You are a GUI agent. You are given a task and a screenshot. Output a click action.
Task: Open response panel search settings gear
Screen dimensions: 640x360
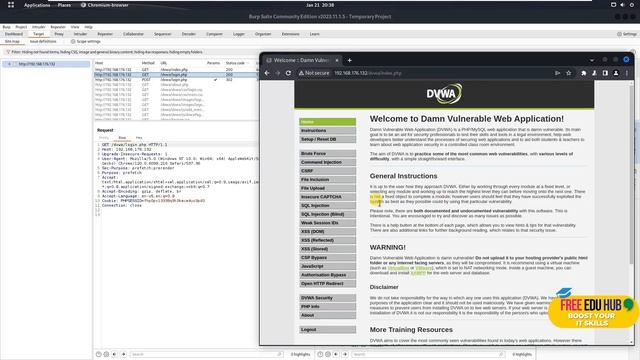point(328,354)
